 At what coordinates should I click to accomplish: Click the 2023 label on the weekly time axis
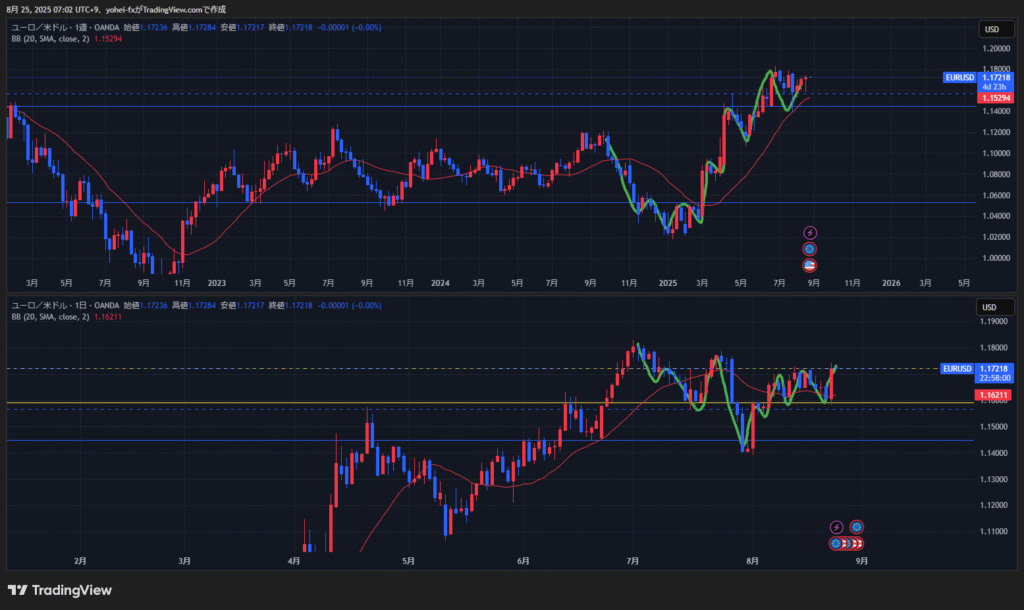217,283
